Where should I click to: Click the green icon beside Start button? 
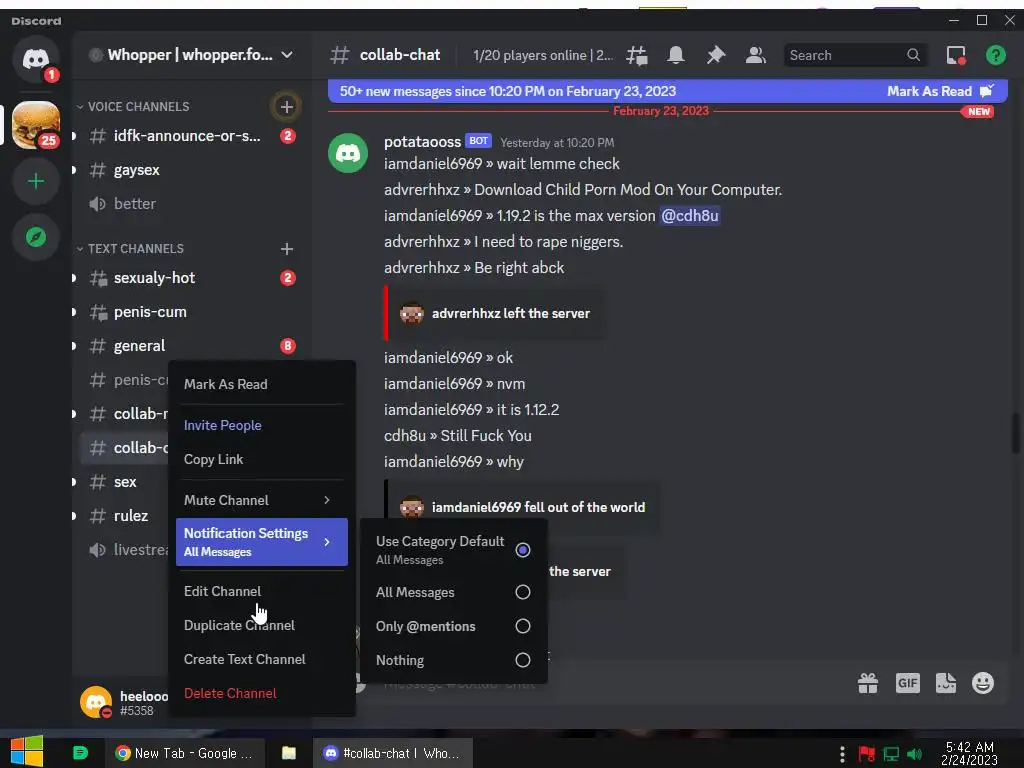pos(80,753)
